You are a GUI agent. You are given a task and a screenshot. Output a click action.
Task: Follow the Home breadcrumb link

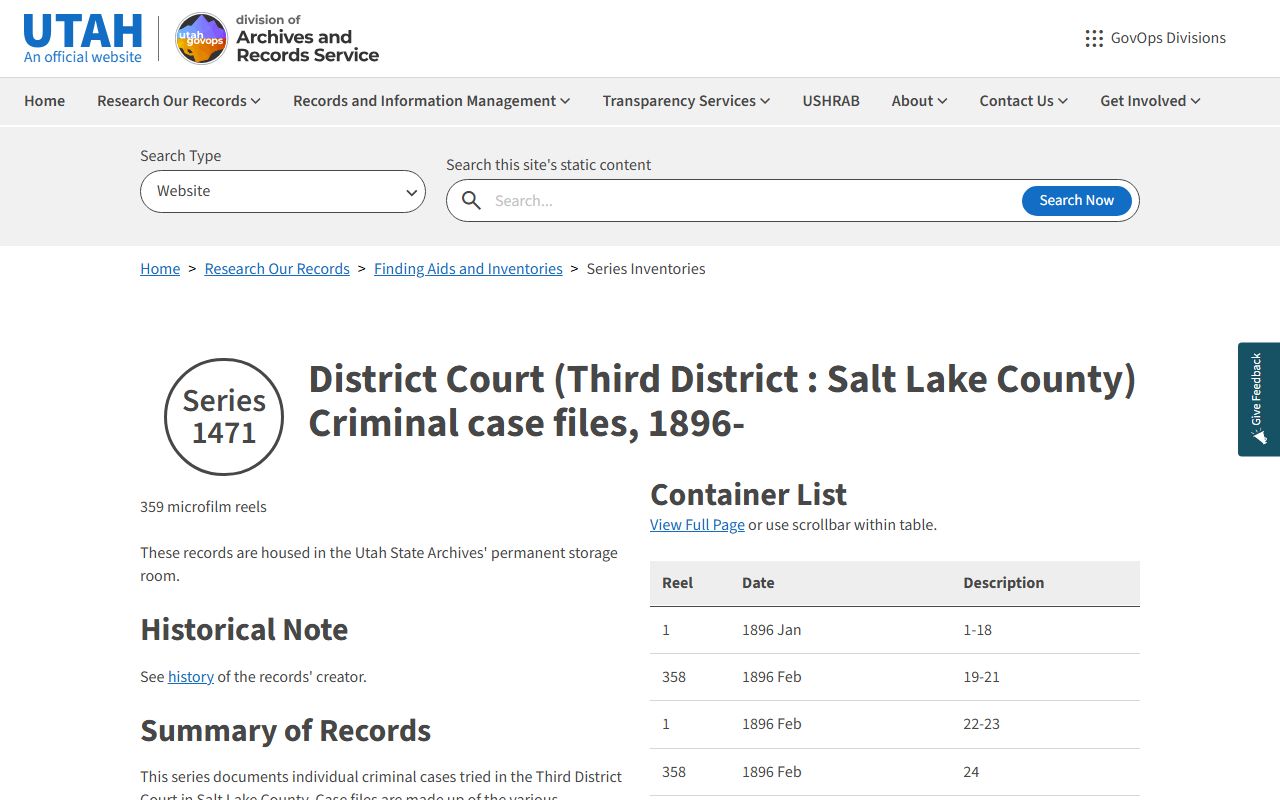pos(160,269)
